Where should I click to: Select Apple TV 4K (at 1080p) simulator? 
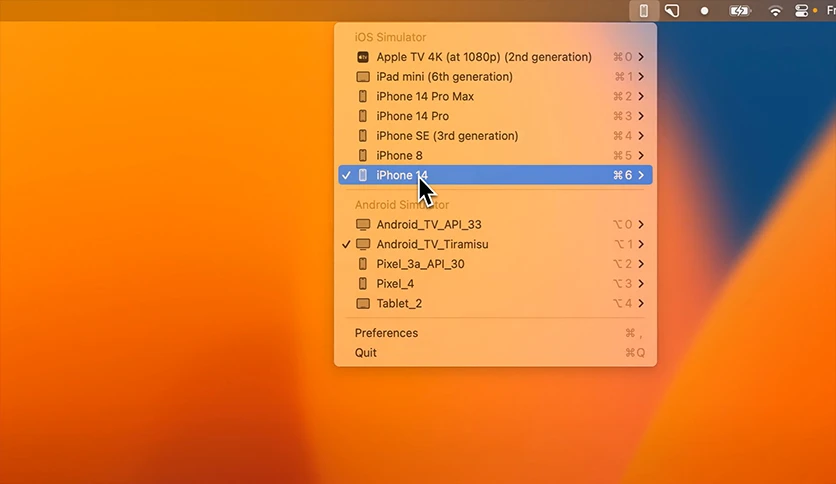click(495, 57)
